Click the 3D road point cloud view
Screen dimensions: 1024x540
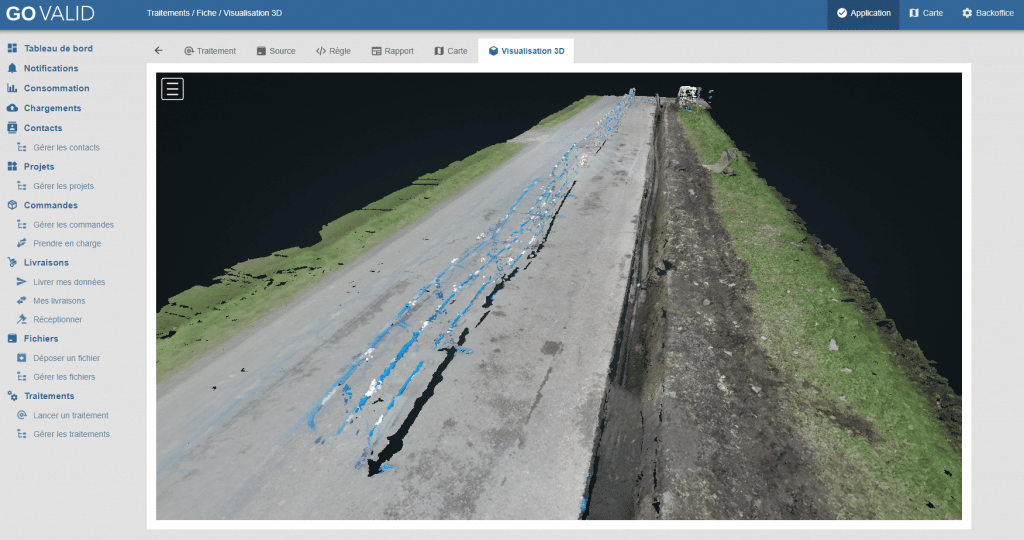558,300
